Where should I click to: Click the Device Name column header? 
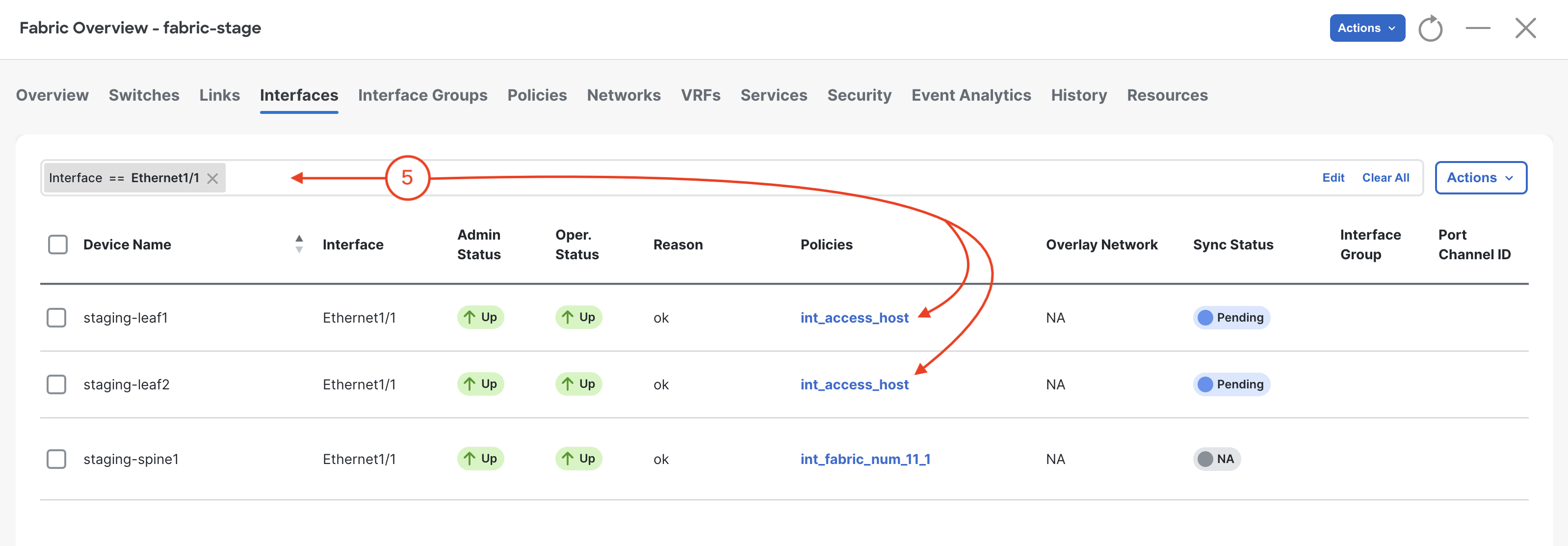click(127, 245)
